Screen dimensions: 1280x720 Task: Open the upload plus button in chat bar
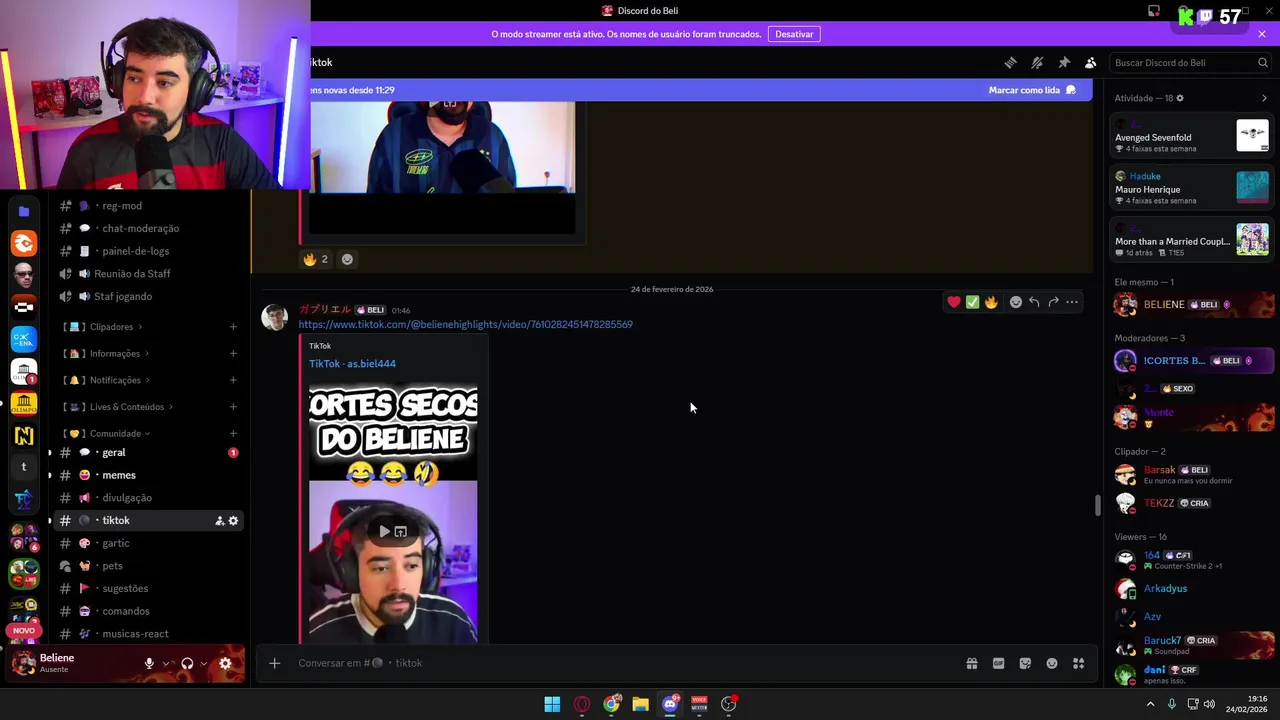click(x=274, y=663)
